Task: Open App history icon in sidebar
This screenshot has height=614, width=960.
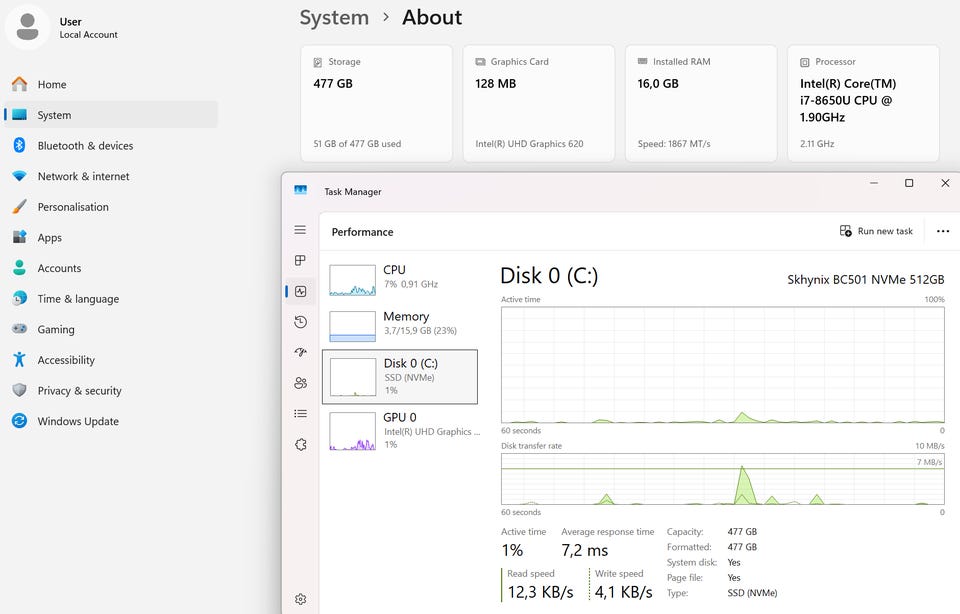Action: click(x=300, y=322)
